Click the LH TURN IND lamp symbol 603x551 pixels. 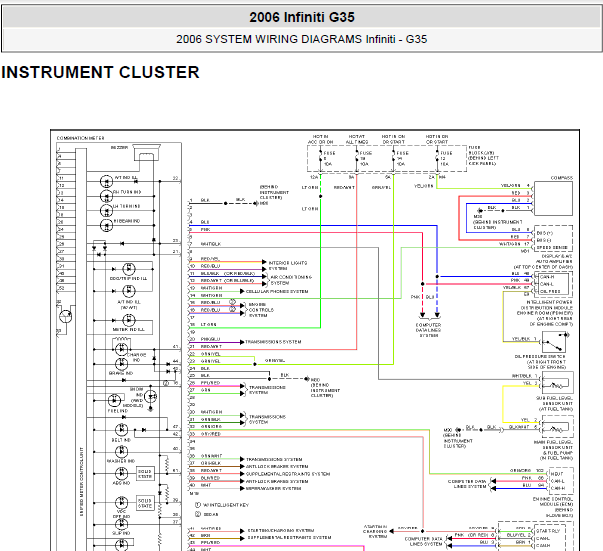106,211
